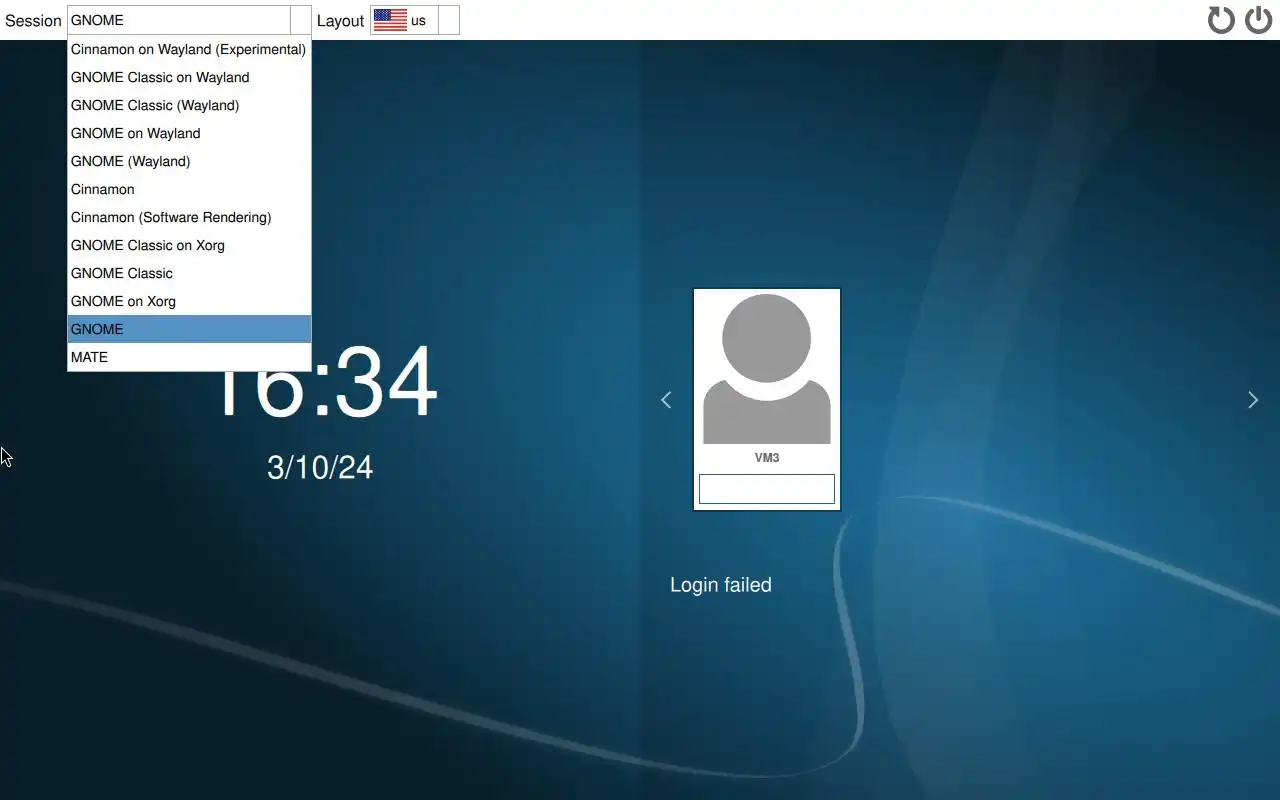Show next user with right arrow

point(1253,400)
